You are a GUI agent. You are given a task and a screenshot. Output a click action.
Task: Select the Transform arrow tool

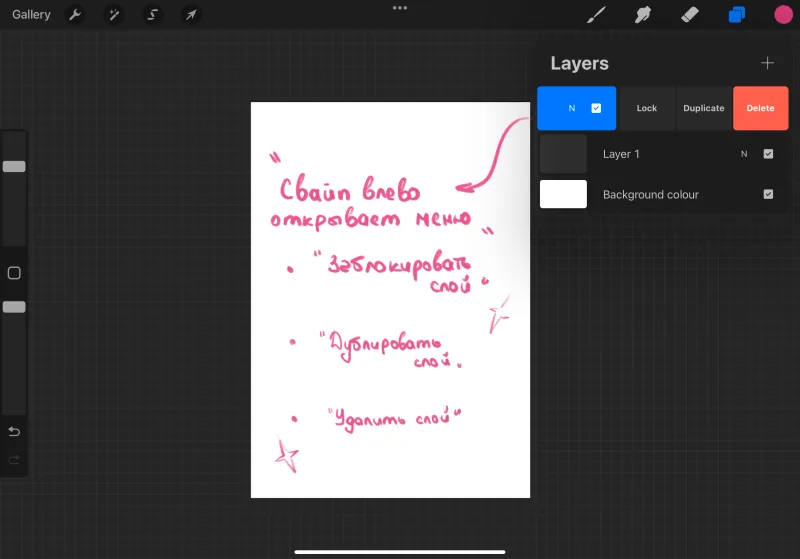click(x=191, y=14)
